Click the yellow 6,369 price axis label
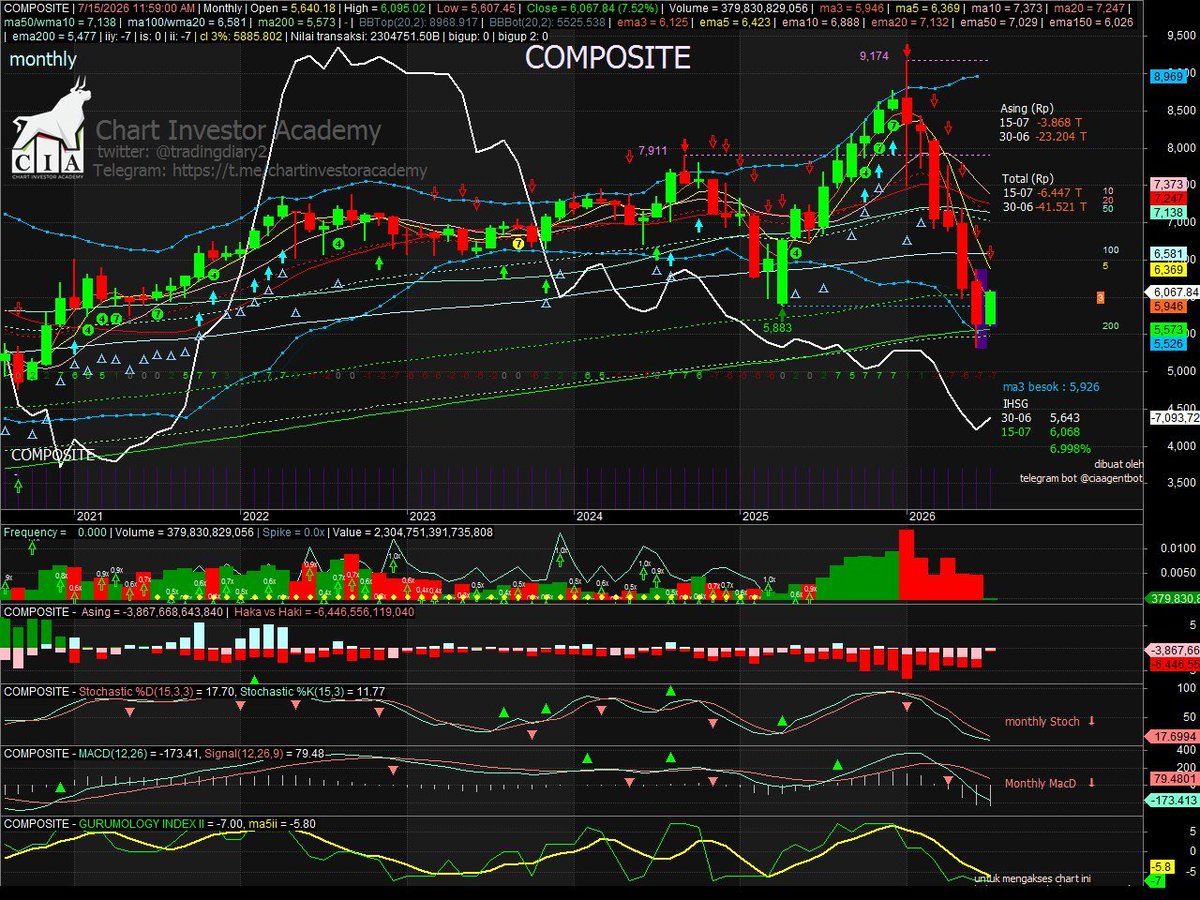Viewport: 1200px width, 900px height. (1168, 269)
